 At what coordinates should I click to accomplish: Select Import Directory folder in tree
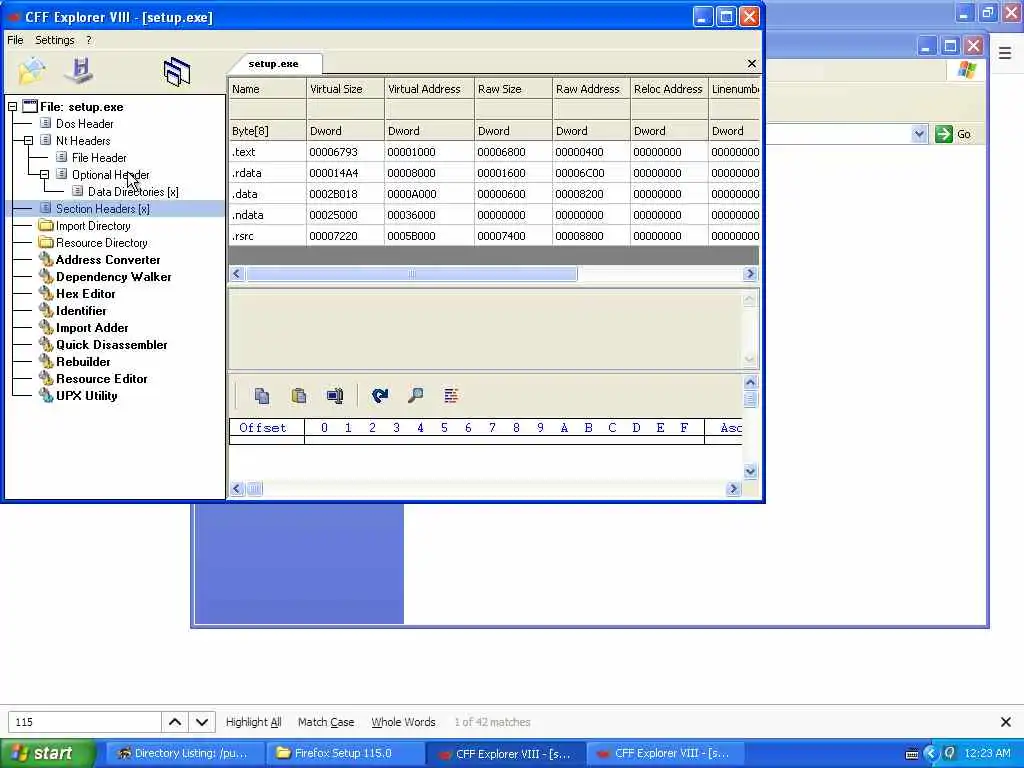(93, 226)
